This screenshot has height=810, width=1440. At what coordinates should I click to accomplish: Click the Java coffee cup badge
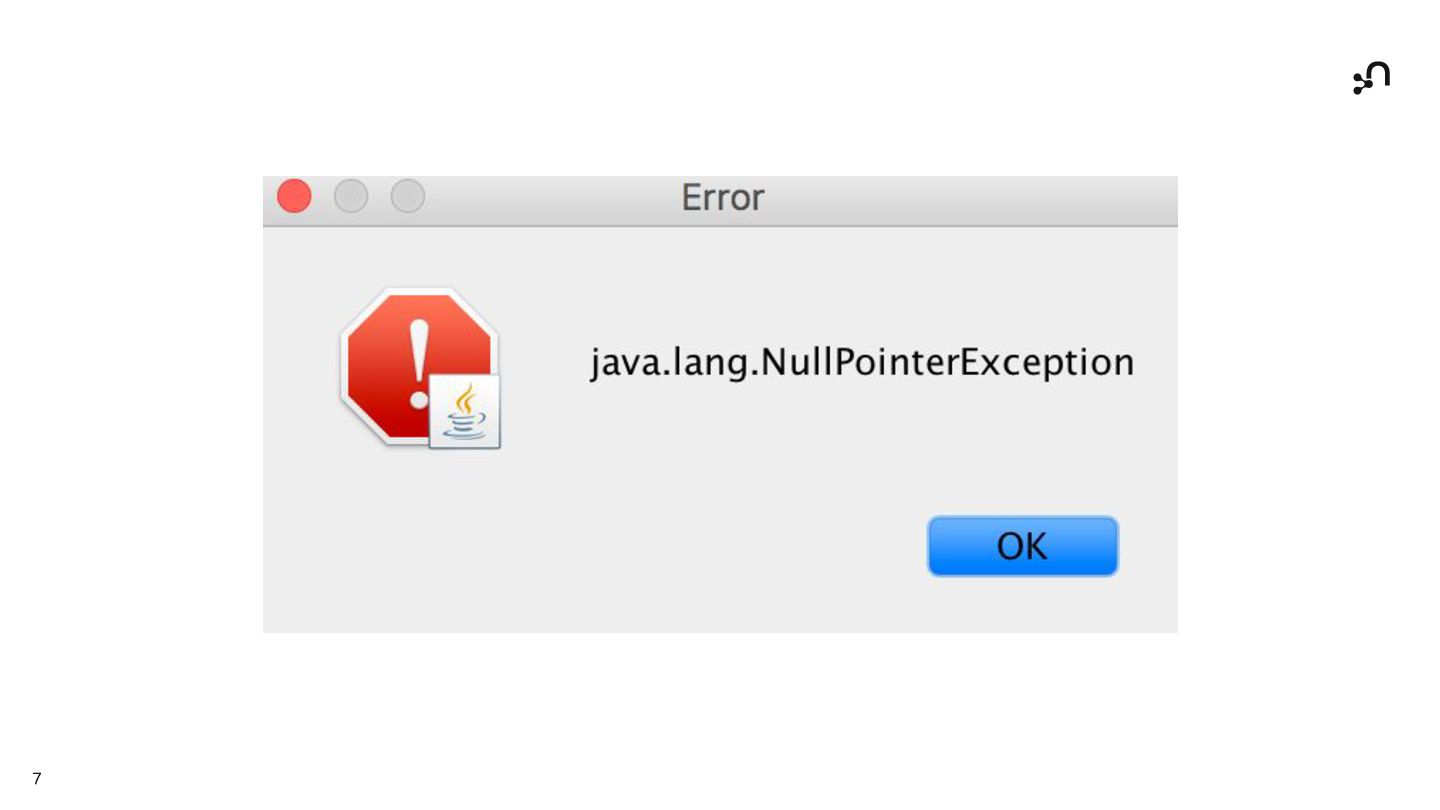tap(465, 412)
